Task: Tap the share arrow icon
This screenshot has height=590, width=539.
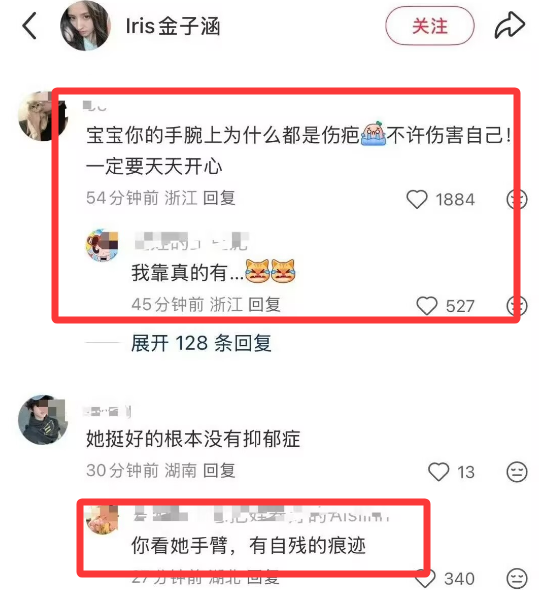Action: (509, 25)
